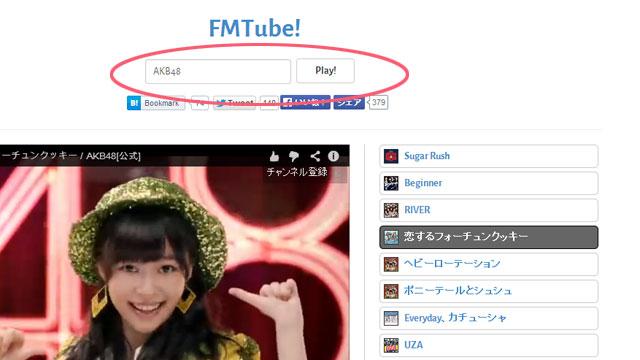Viewport: 640px width, 360px height.
Task: Click the Play! button
Action: (x=325, y=71)
